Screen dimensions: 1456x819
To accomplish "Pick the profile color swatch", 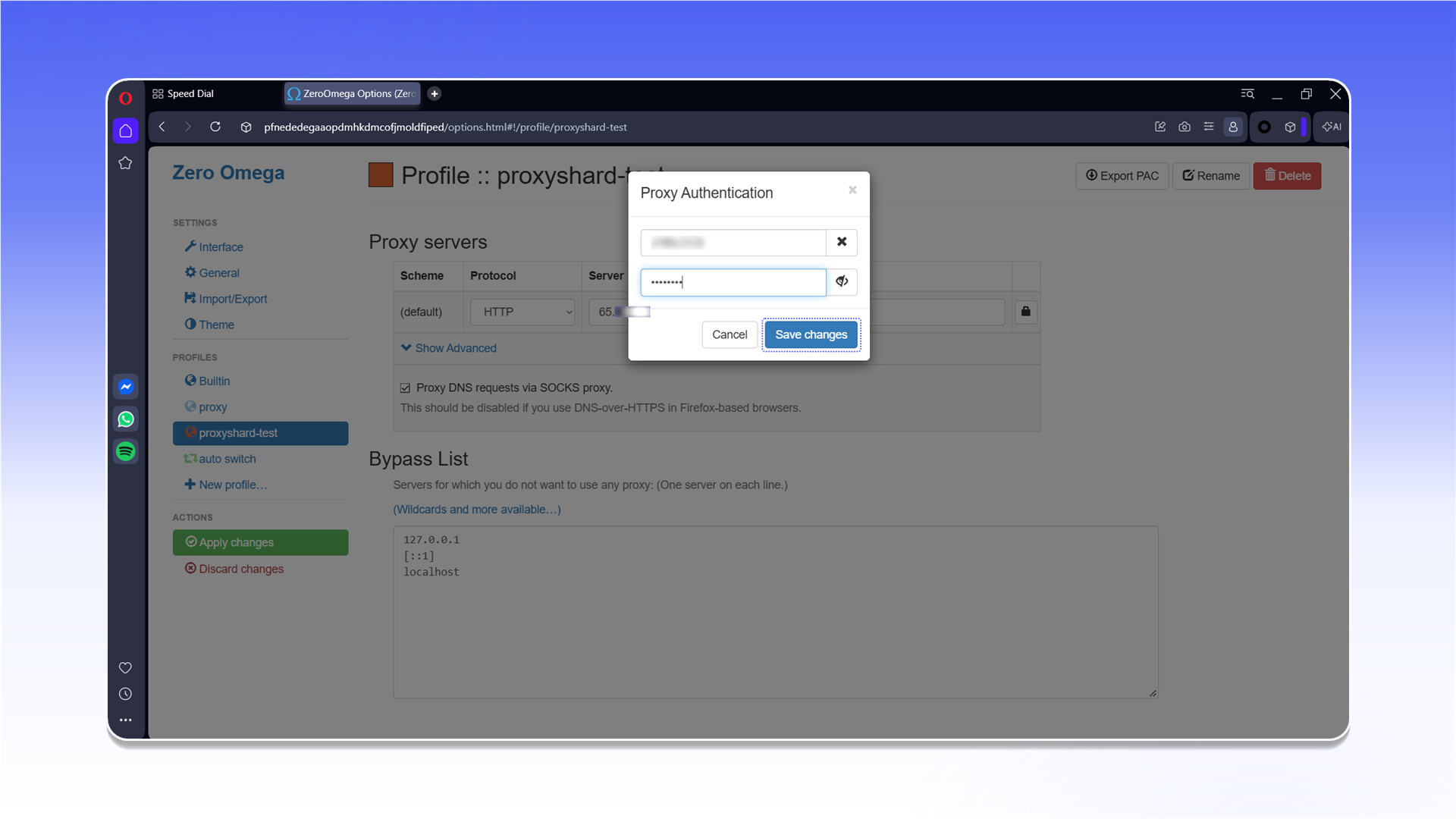I will (x=381, y=175).
